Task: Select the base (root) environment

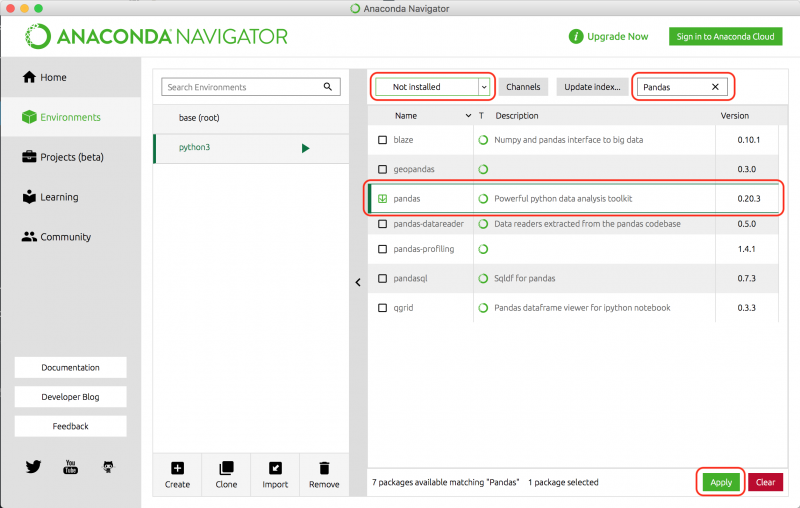Action: click(x=251, y=118)
